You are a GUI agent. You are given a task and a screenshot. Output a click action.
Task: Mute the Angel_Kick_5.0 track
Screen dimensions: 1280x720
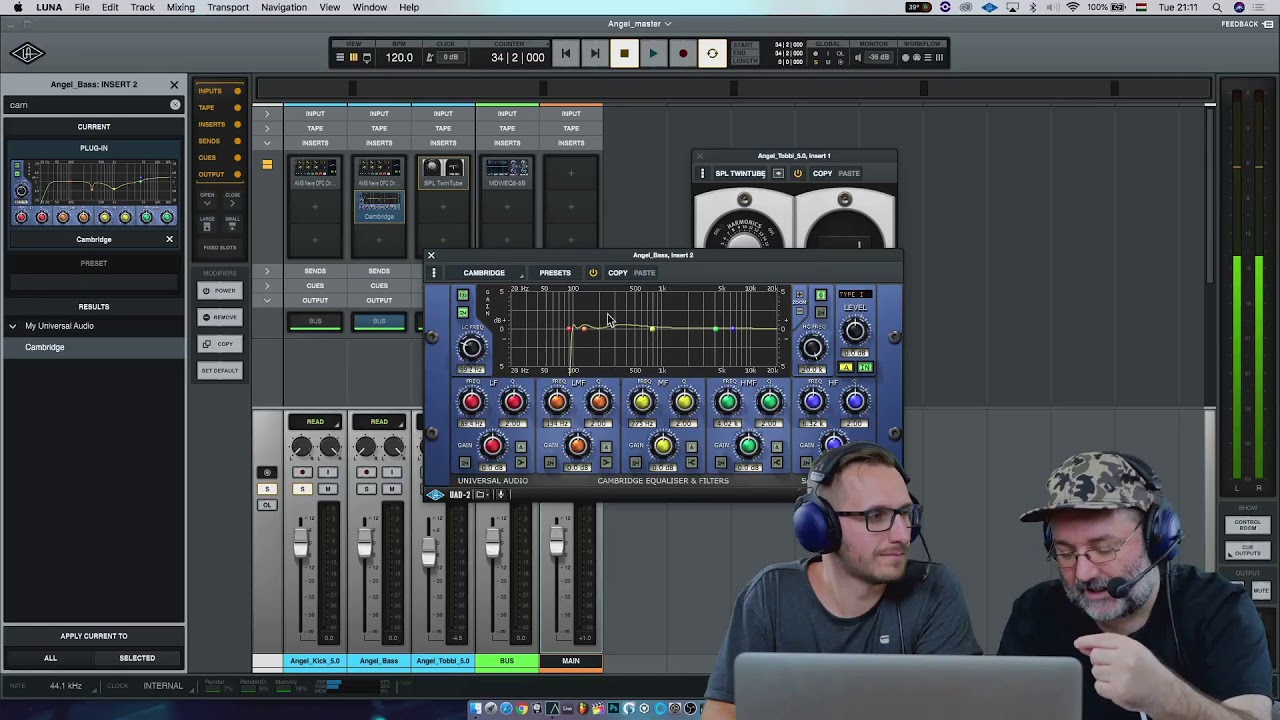click(x=327, y=489)
